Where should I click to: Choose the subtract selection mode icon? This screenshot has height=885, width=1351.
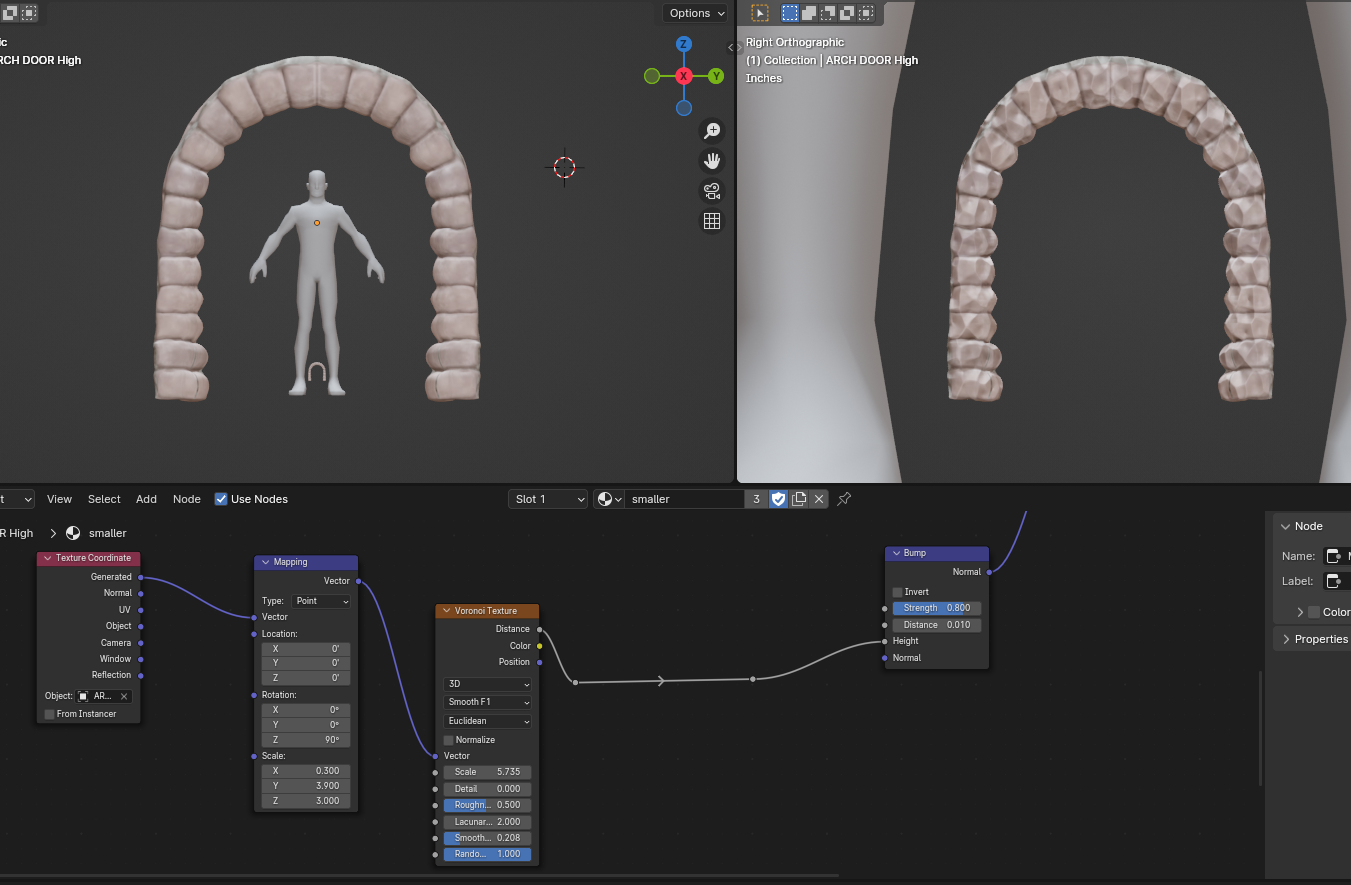[828, 13]
